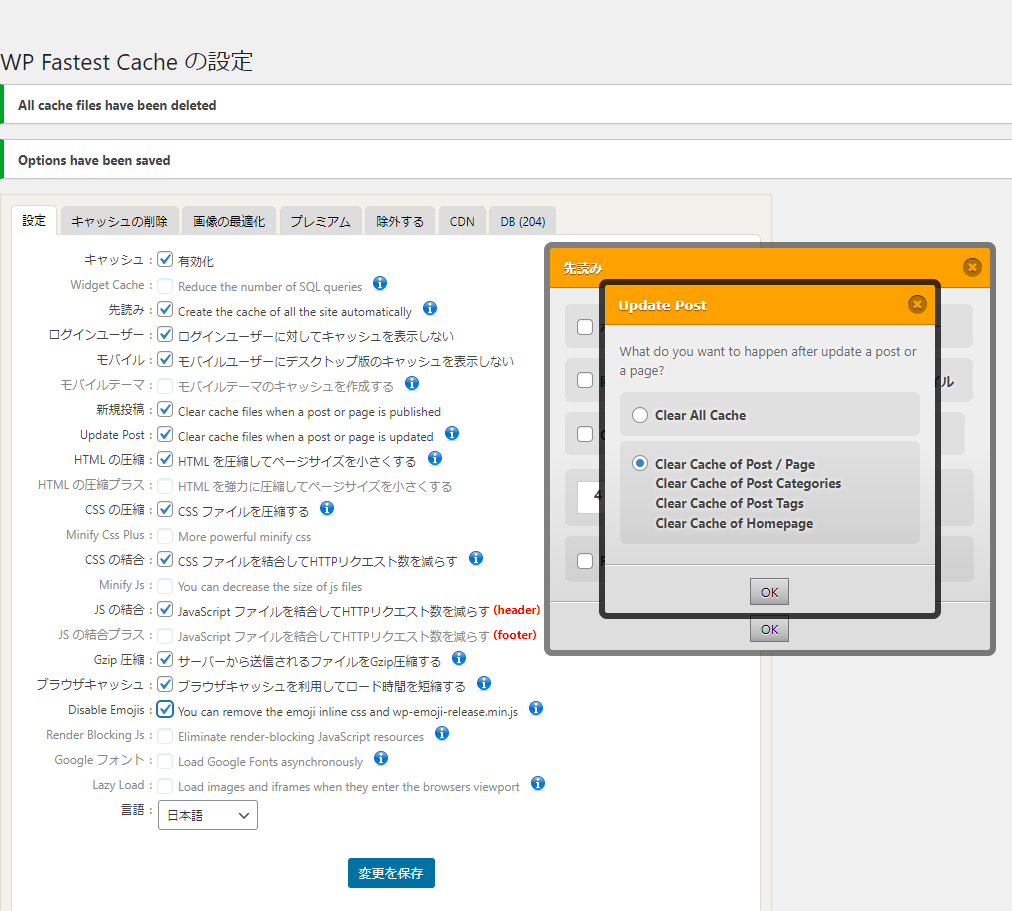This screenshot has width=1012, height=911.
Task: Toggle モバイルテーマ cache checkbox
Action: 165,386
